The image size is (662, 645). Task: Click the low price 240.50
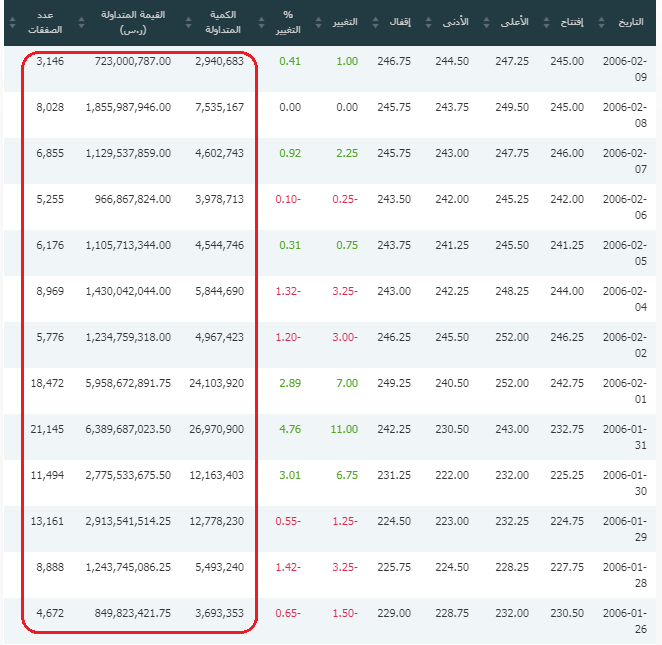click(x=452, y=384)
